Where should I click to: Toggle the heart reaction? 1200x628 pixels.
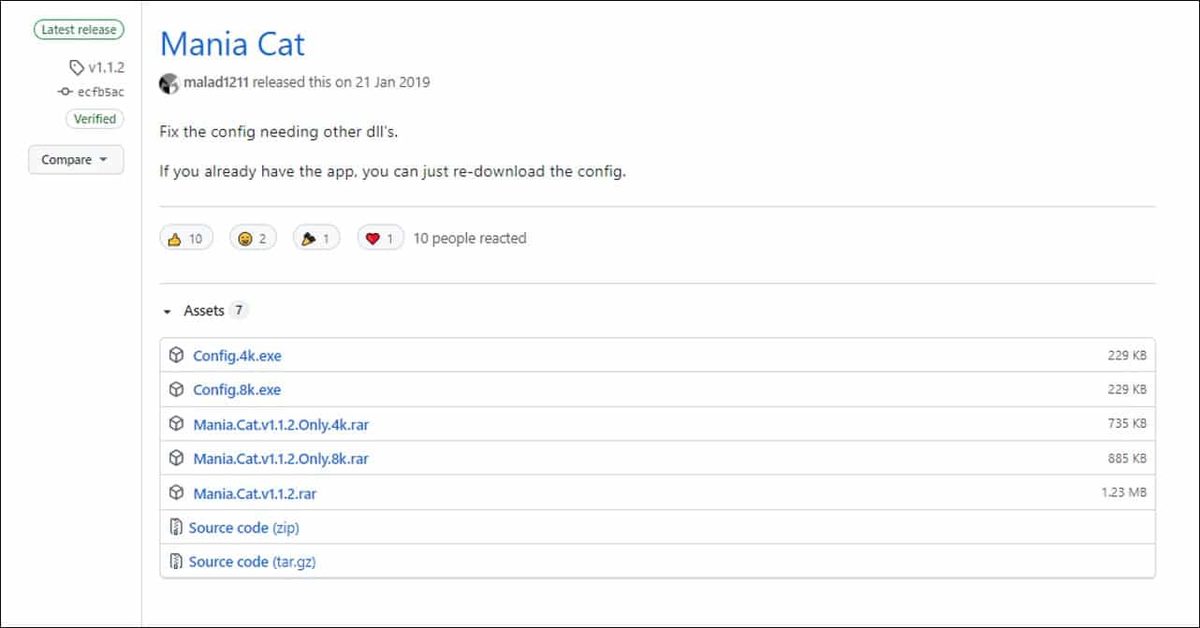(381, 238)
